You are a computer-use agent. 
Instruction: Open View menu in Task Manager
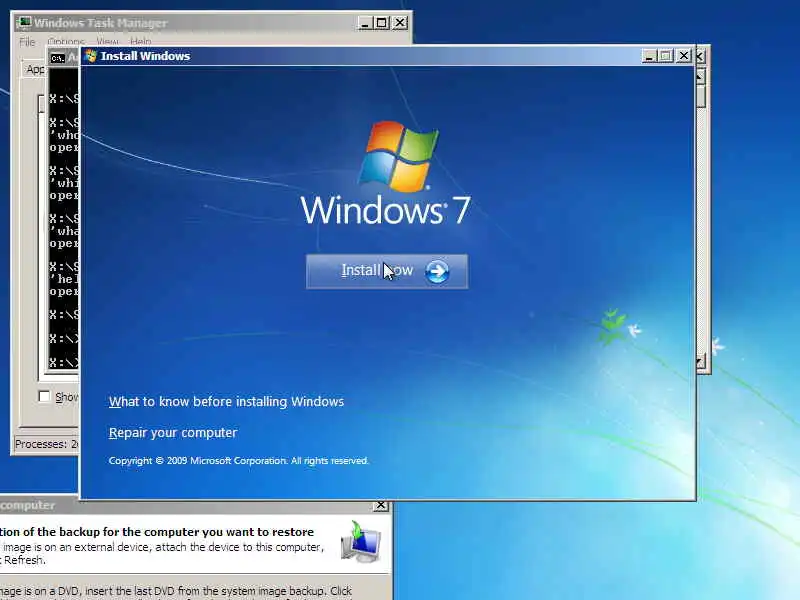pos(107,41)
